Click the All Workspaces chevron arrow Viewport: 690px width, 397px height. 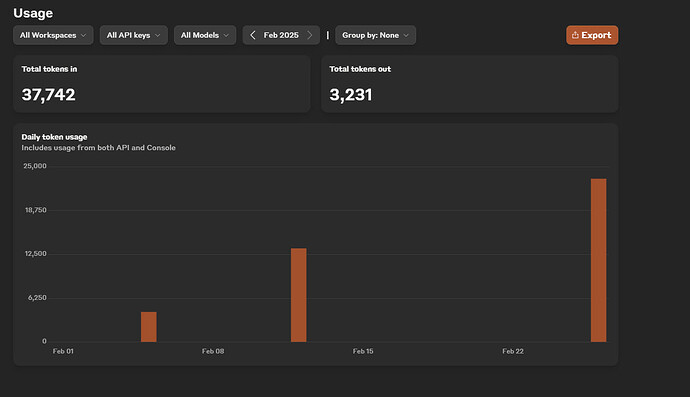[x=84, y=35]
